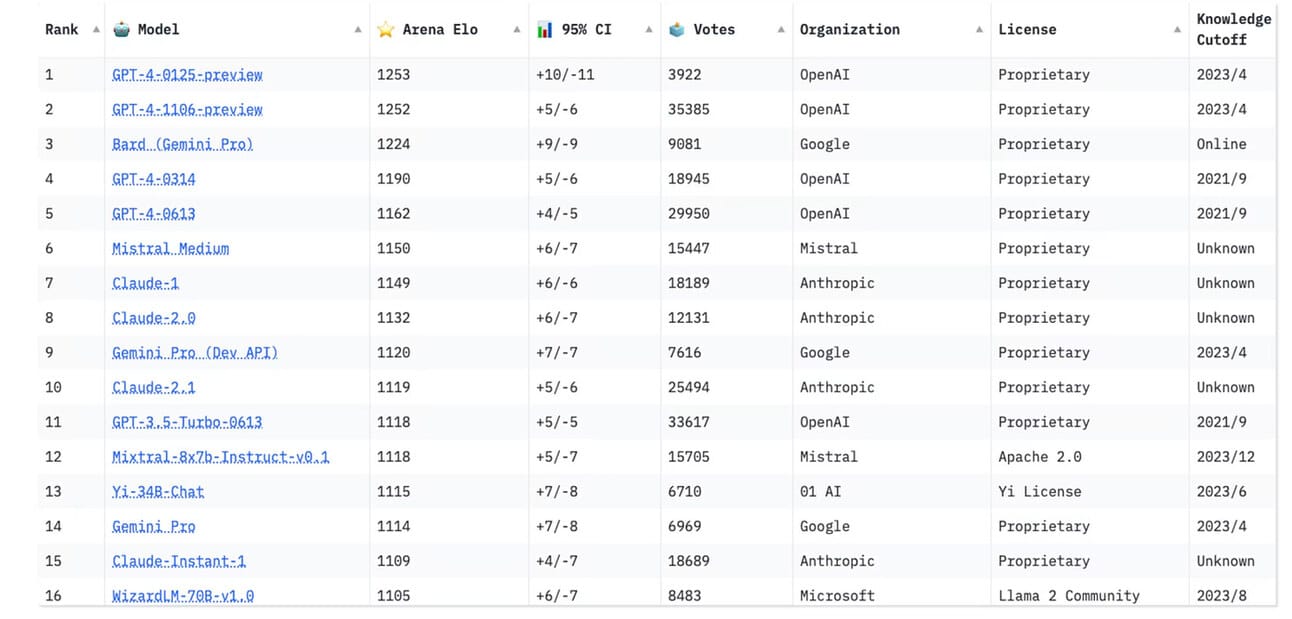Click the star icon beside Arena Elo
Screen dimensions: 1292x619
click(x=386, y=30)
